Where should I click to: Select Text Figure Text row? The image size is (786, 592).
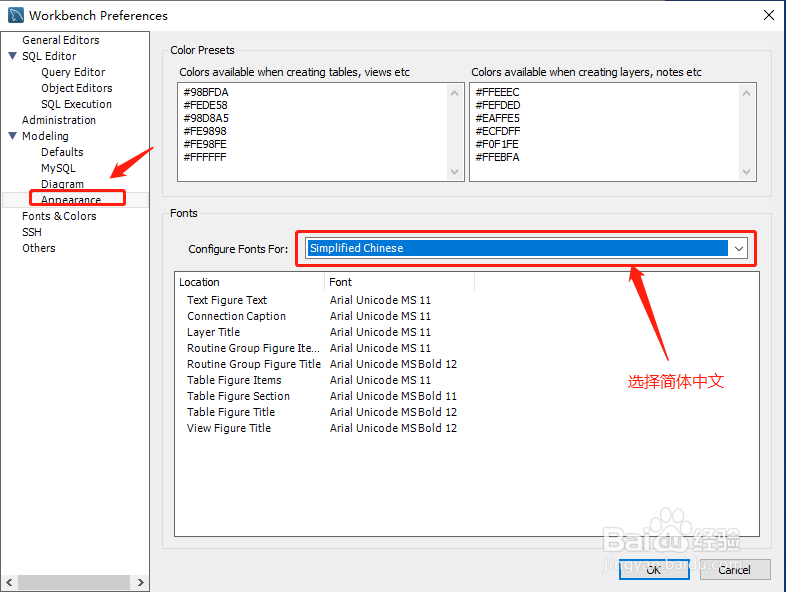tap(227, 300)
